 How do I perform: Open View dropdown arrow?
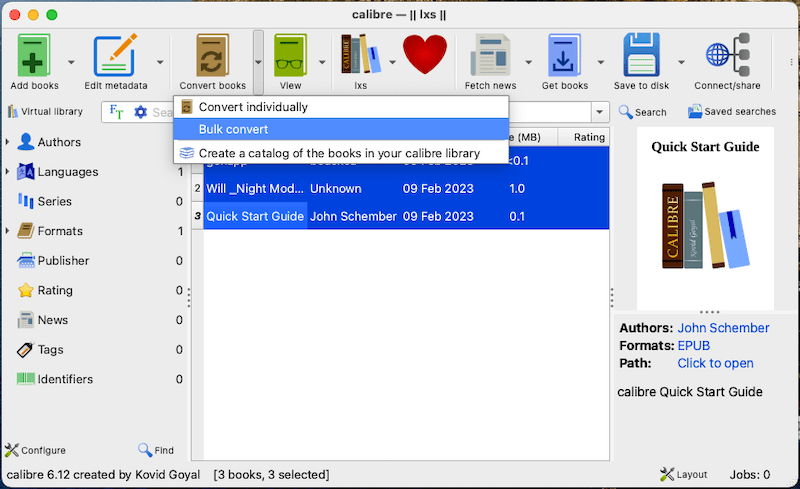[322, 62]
